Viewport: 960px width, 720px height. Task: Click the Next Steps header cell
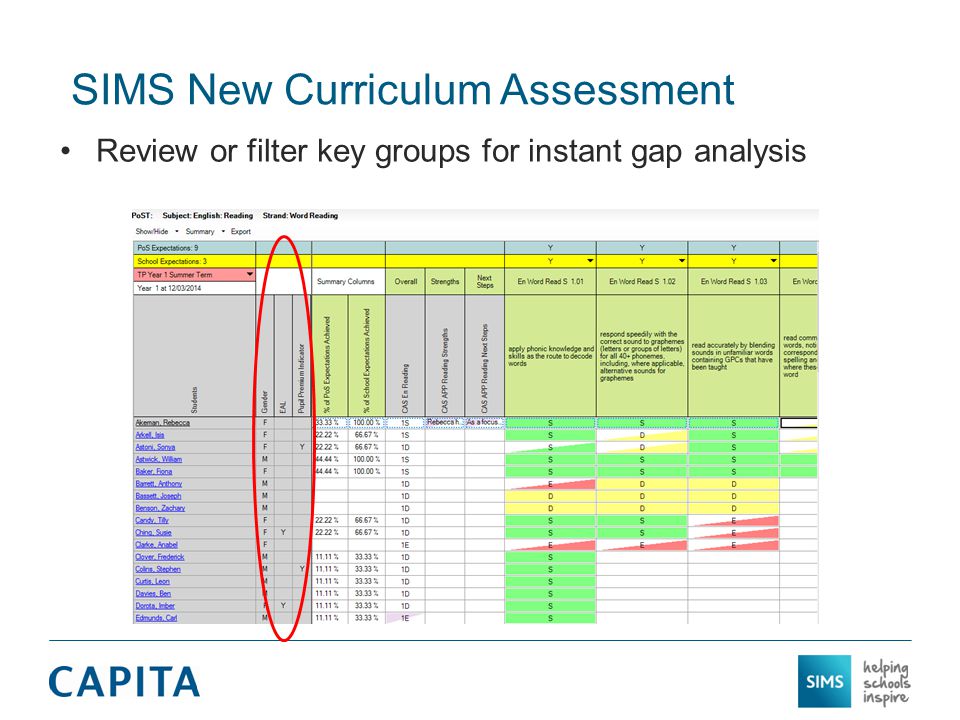click(x=484, y=282)
